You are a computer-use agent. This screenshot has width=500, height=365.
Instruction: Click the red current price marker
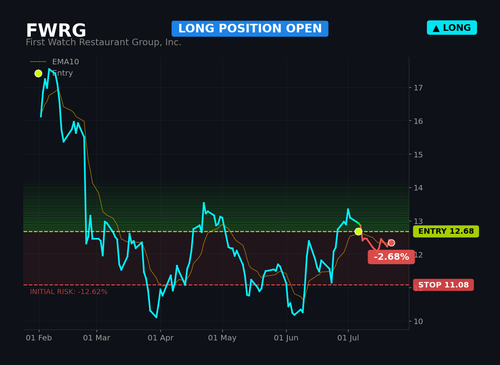click(x=391, y=243)
